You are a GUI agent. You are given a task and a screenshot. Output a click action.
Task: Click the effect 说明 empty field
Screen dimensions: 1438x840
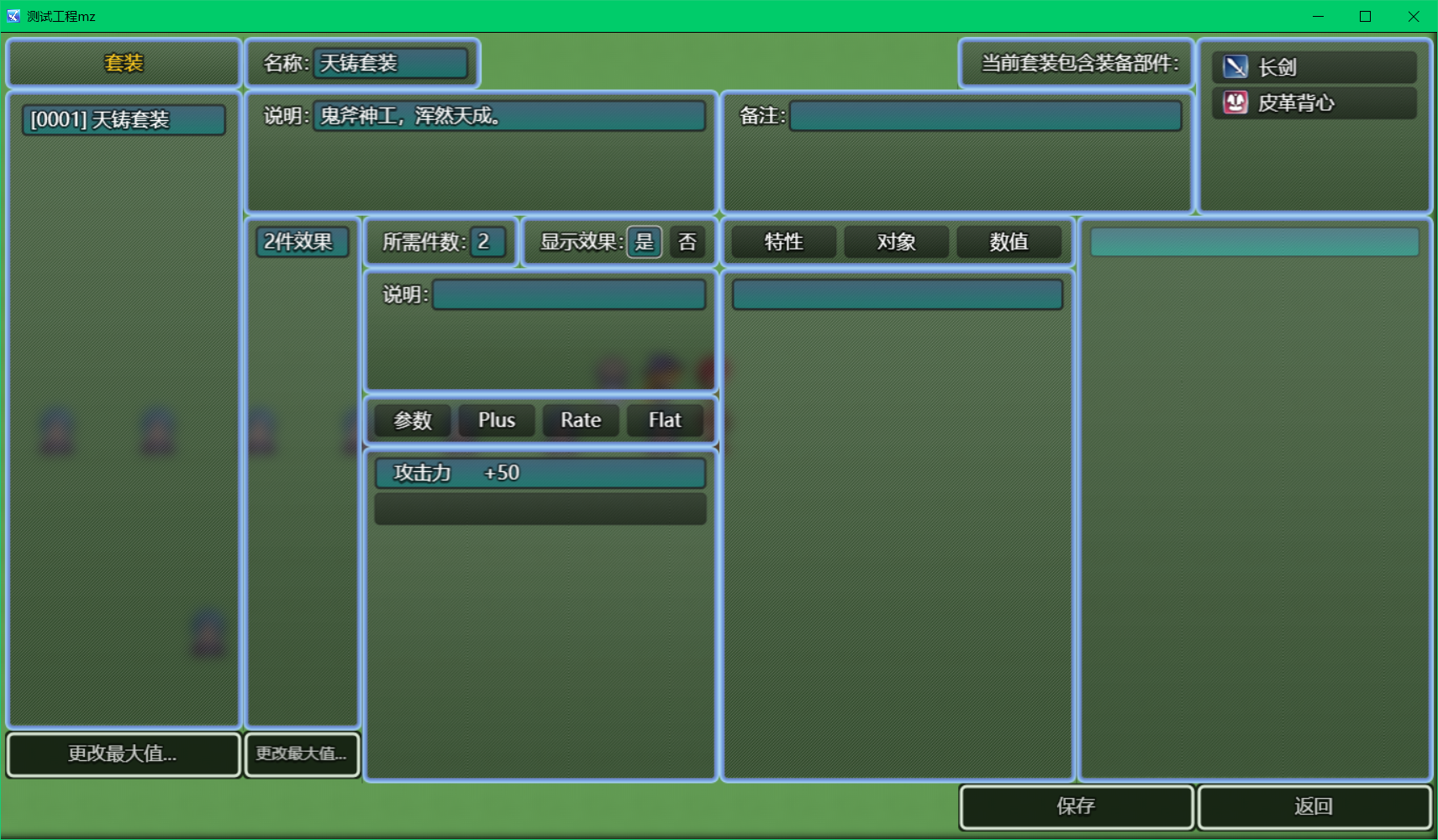click(569, 295)
